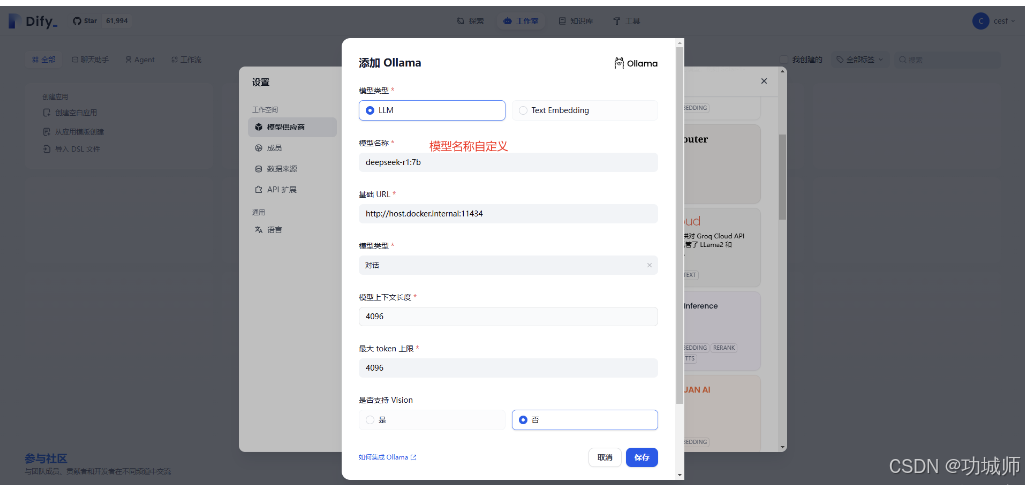Viewport: 1025px width, 485px height.
Task: Click the Groq Cloud provider card
Action: click(x=722, y=247)
